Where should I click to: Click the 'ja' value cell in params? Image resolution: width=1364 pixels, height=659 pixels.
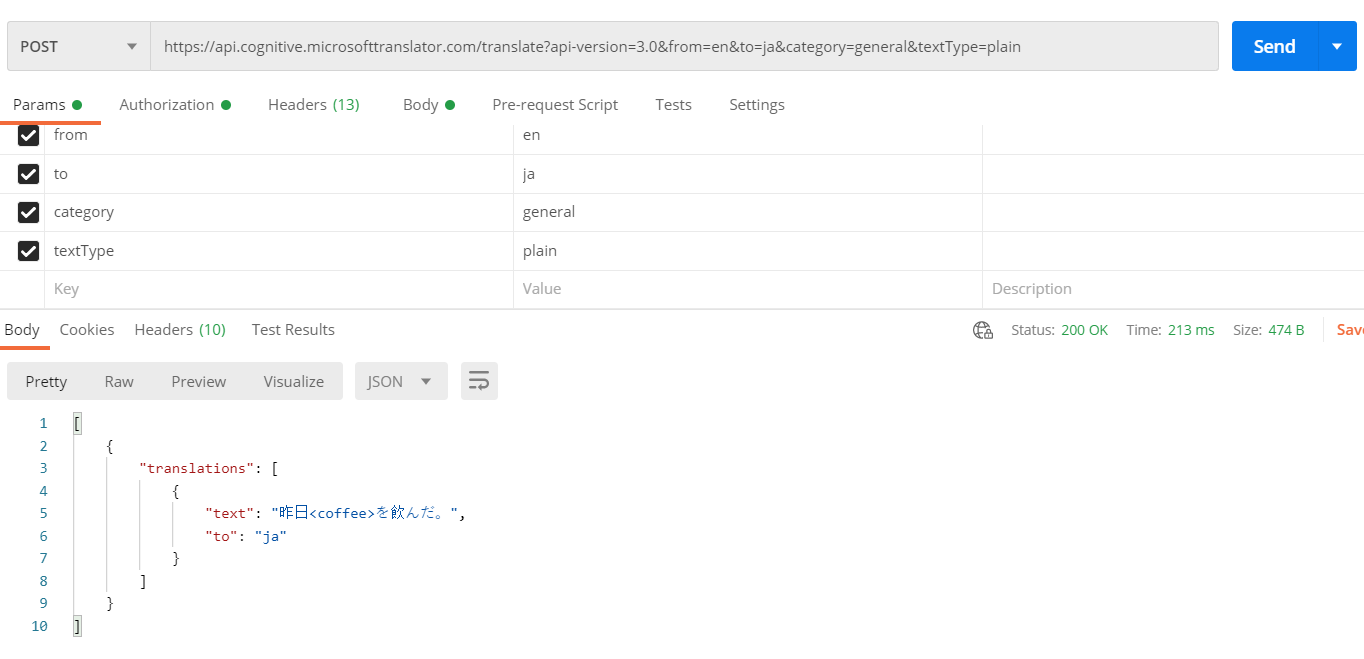(748, 174)
